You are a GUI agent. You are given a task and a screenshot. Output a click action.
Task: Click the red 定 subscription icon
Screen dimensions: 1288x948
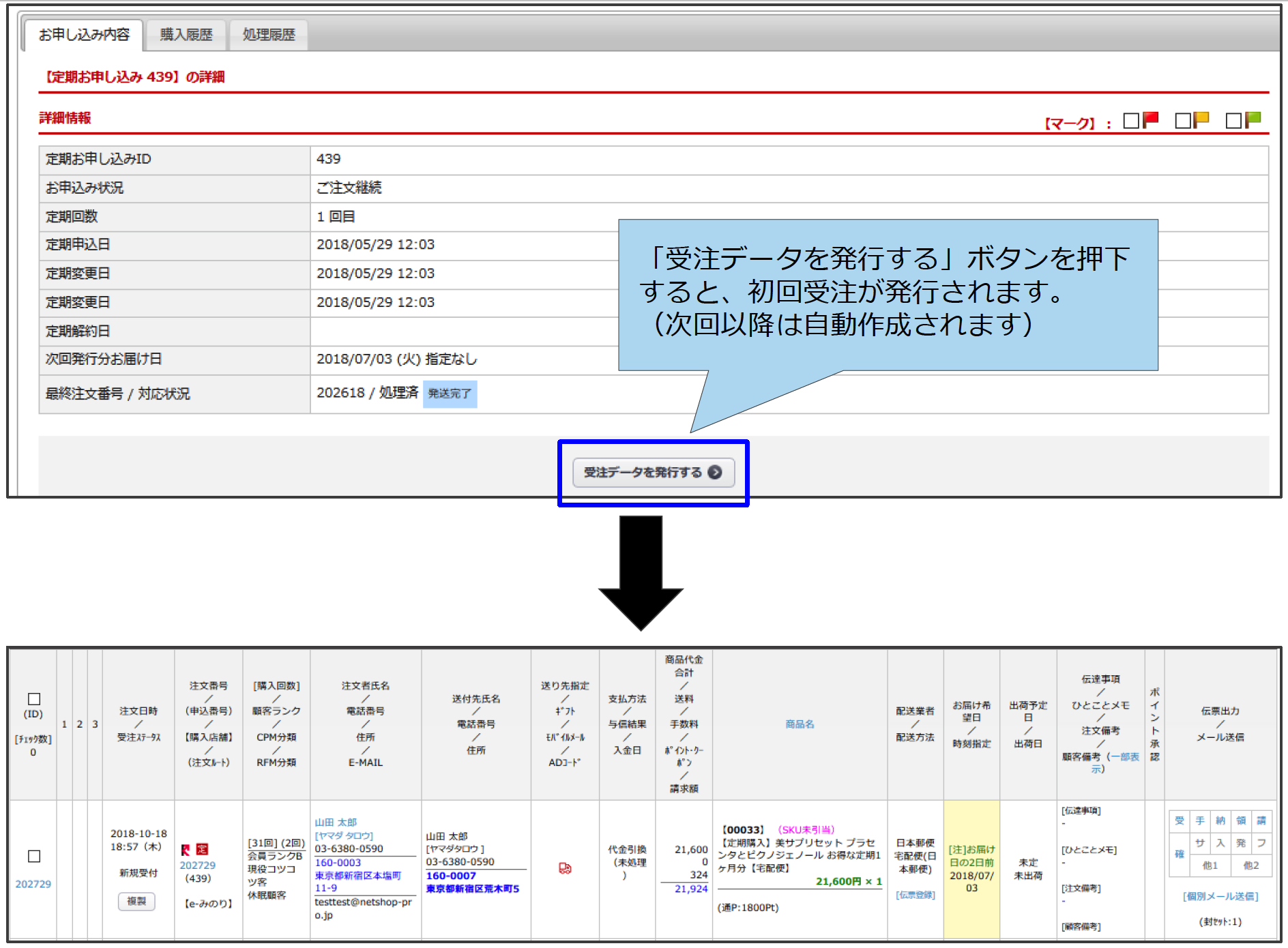tap(202, 849)
